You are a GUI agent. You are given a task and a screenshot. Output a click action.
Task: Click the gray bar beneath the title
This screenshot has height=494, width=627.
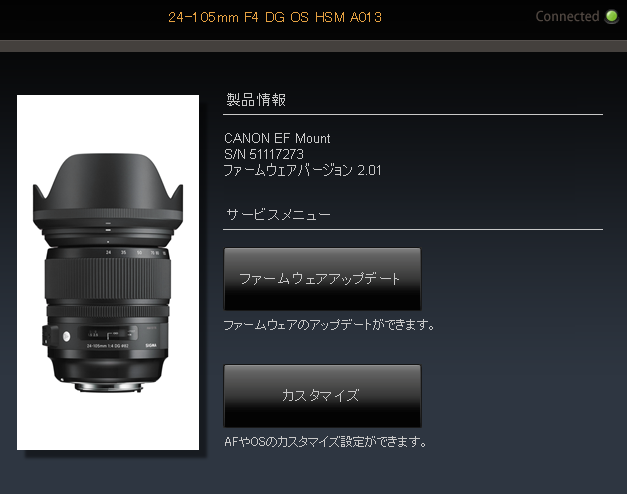pyautogui.click(x=314, y=46)
